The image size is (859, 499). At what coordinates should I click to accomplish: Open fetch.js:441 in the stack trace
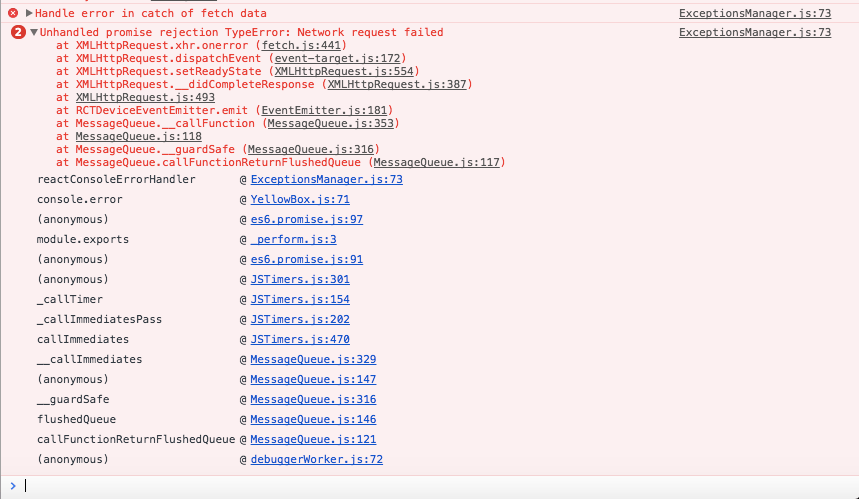tap(301, 45)
